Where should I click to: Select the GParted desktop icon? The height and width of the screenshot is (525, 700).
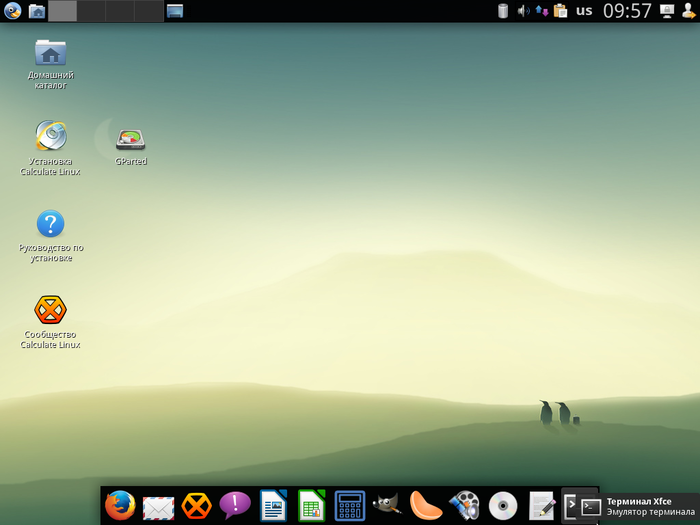pyautogui.click(x=131, y=147)
